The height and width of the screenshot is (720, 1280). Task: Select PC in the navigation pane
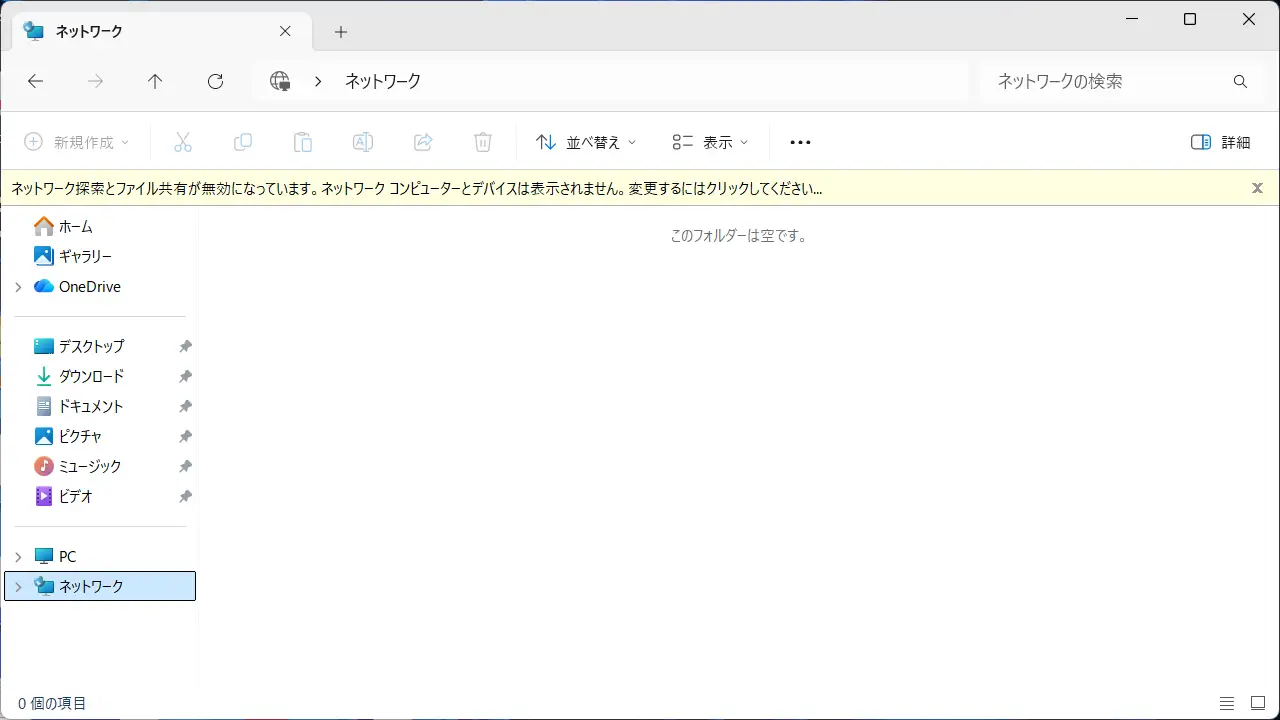tap(55, 556)
